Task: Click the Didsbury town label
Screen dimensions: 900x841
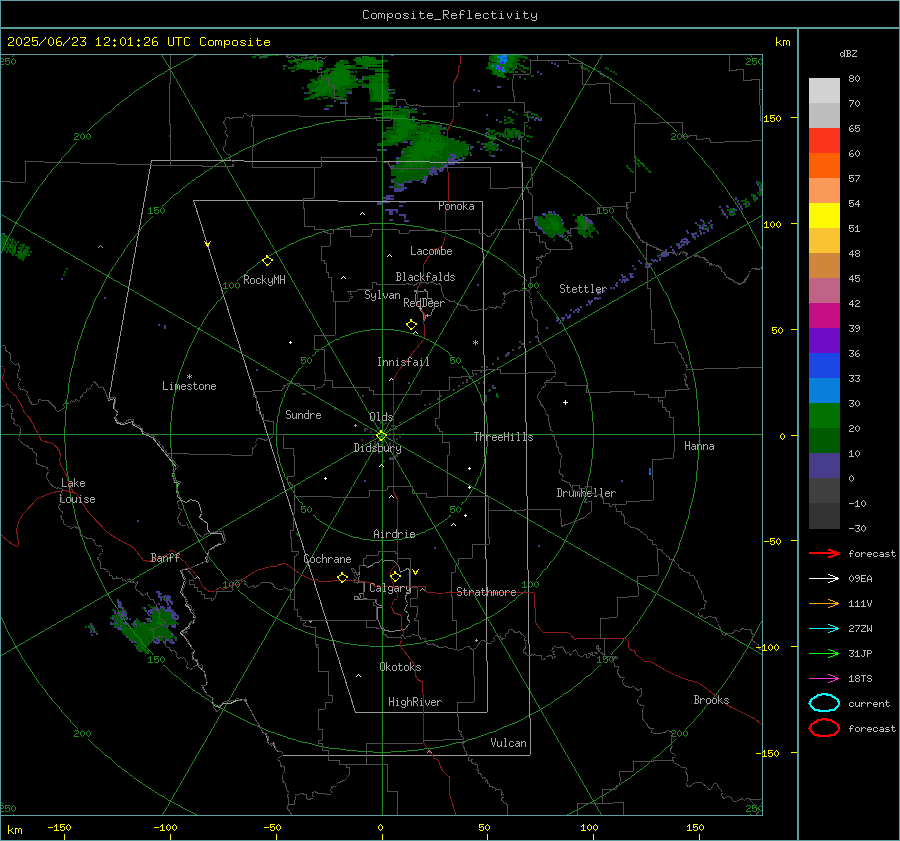Action: click(x=377, y=448)
